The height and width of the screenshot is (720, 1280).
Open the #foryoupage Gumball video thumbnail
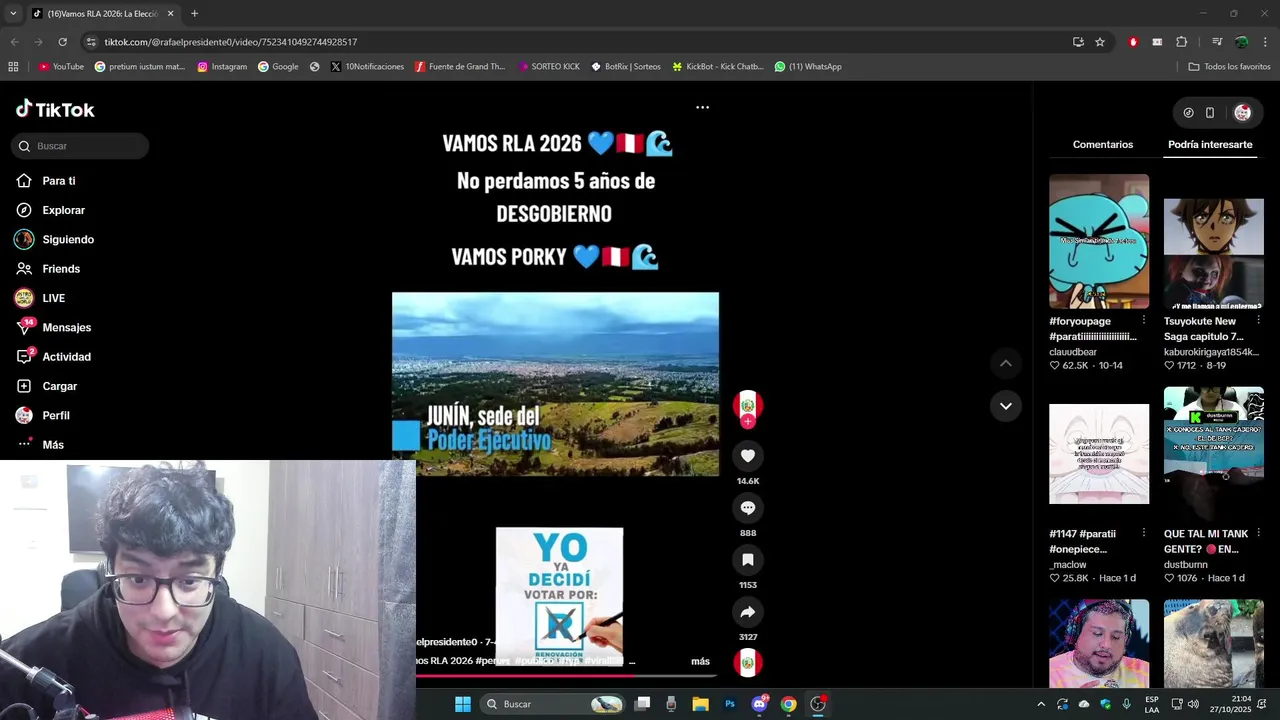click(1099, 241)
